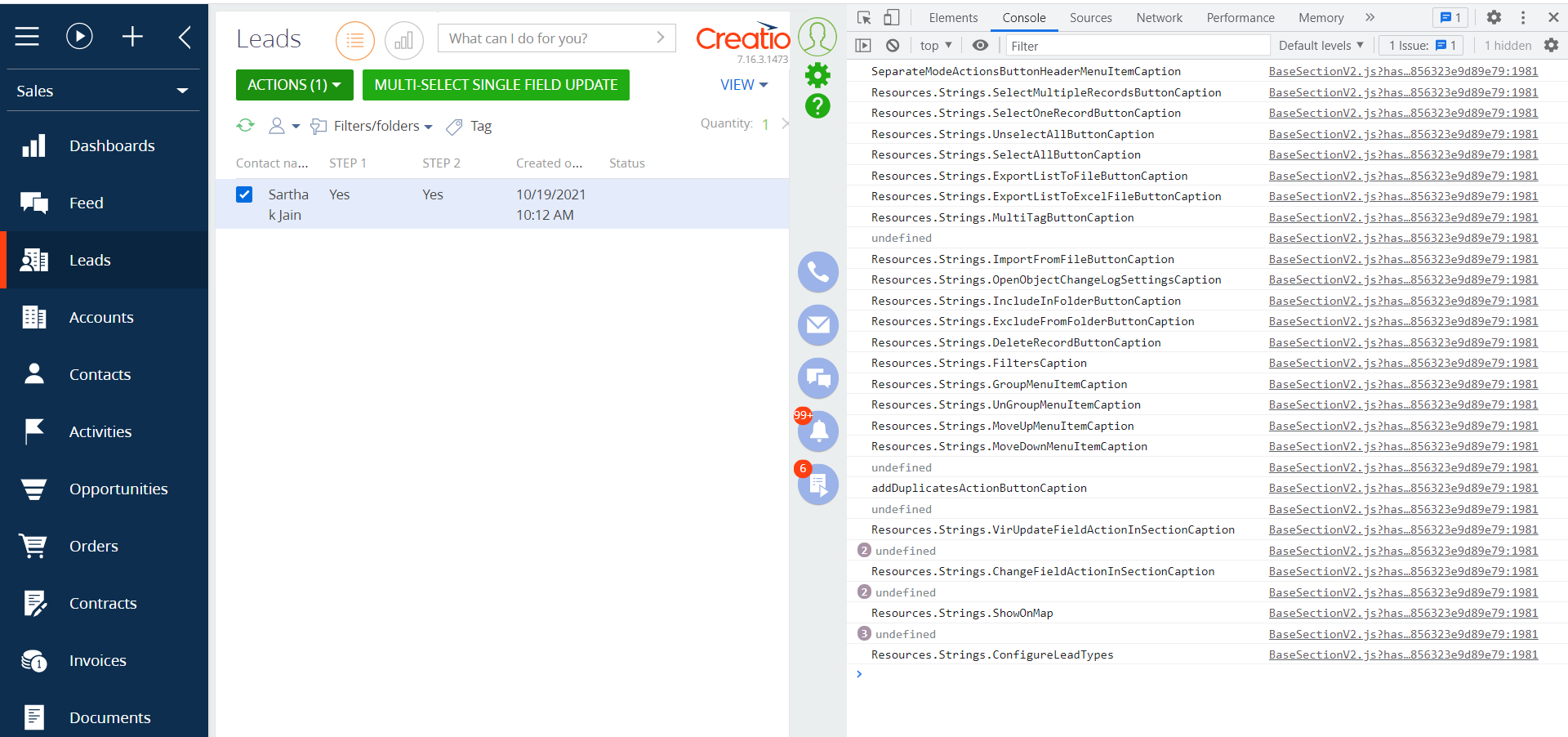The height and width of the screenshot is (737, 1568).
Task: Expand the Sales workspace dropdown
Action: 183,91
